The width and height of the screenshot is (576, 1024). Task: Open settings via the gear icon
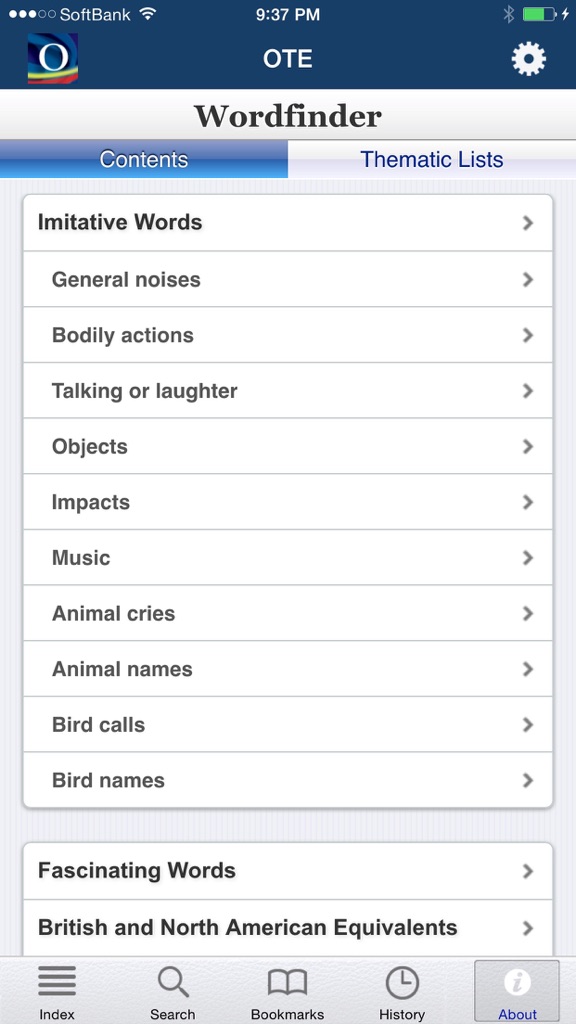tap(528, 59)
